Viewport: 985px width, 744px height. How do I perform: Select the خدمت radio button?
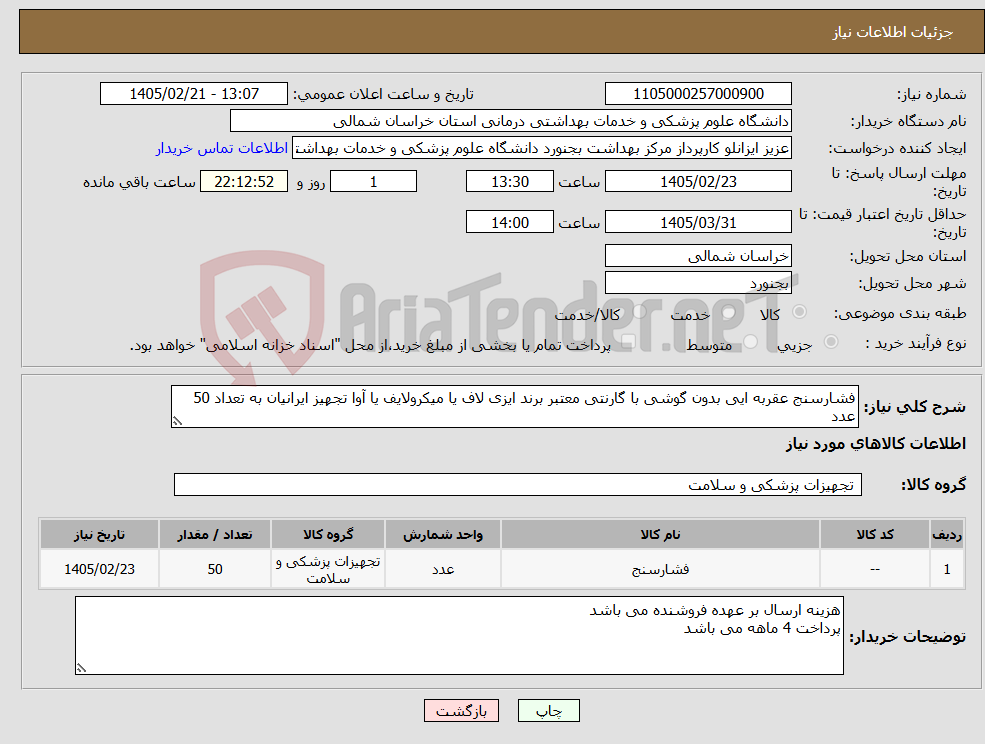click(729, 312)
